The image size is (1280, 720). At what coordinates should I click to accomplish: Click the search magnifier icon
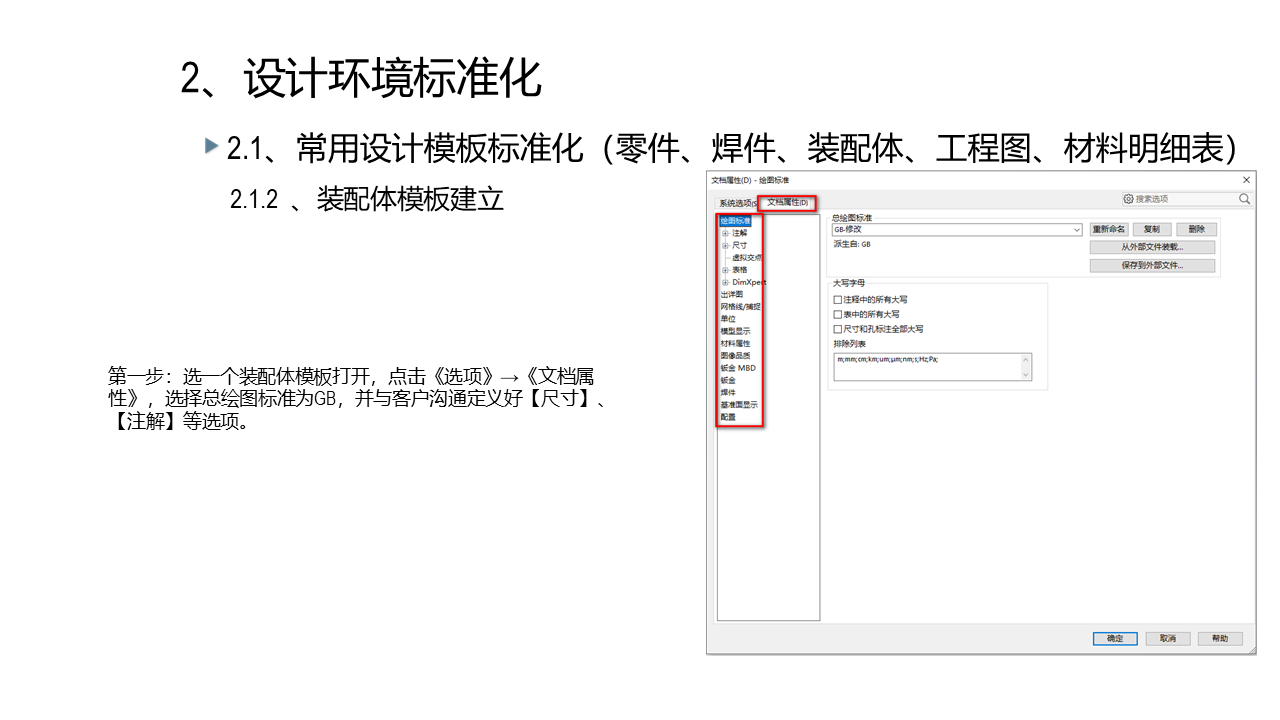click(1244, 199)
